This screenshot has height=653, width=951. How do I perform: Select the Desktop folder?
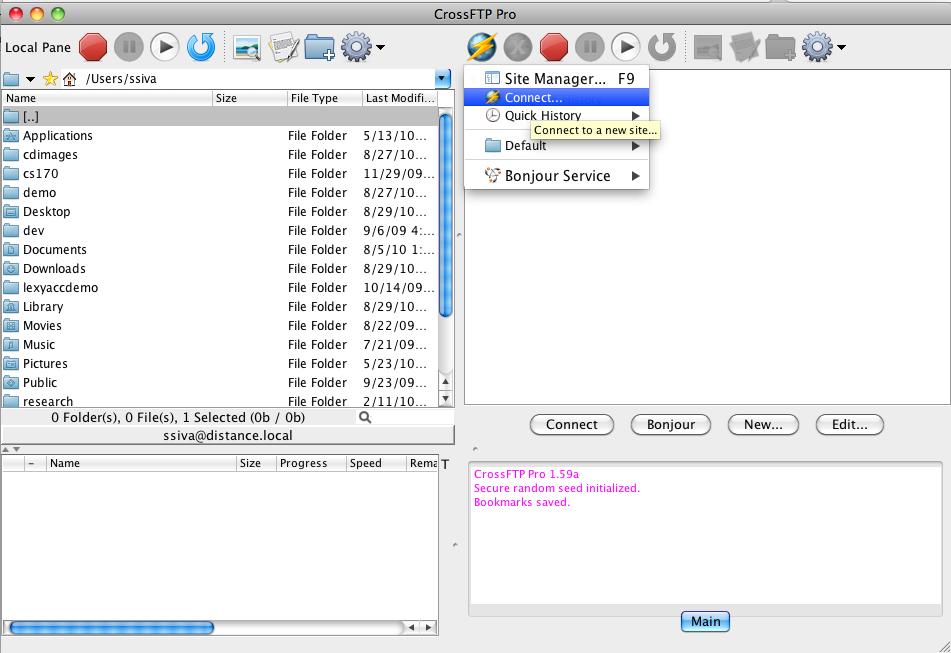pos(220,212)
